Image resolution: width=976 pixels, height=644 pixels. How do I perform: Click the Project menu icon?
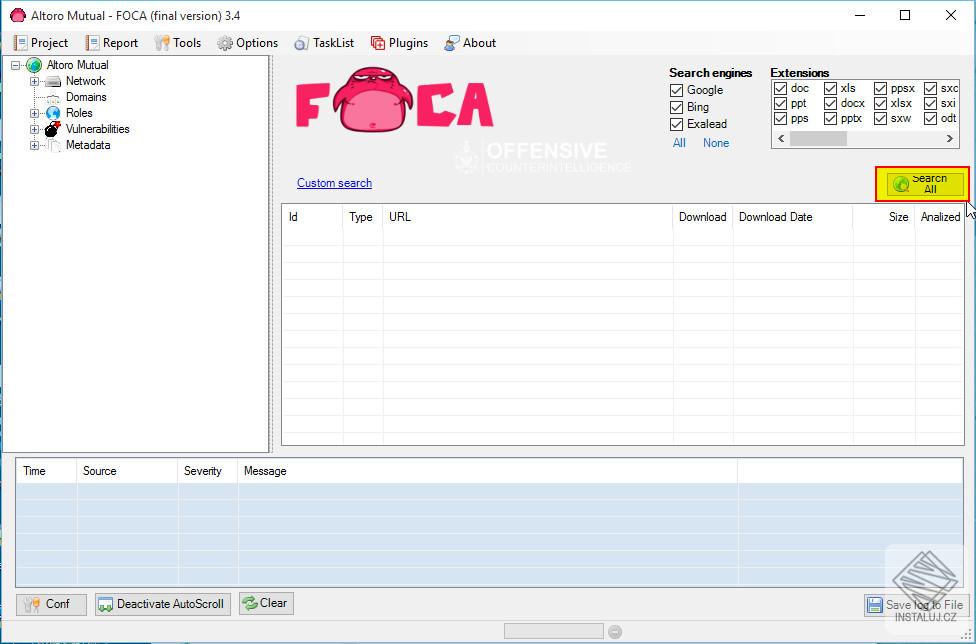pyautogui.click(x=21, y=43)
